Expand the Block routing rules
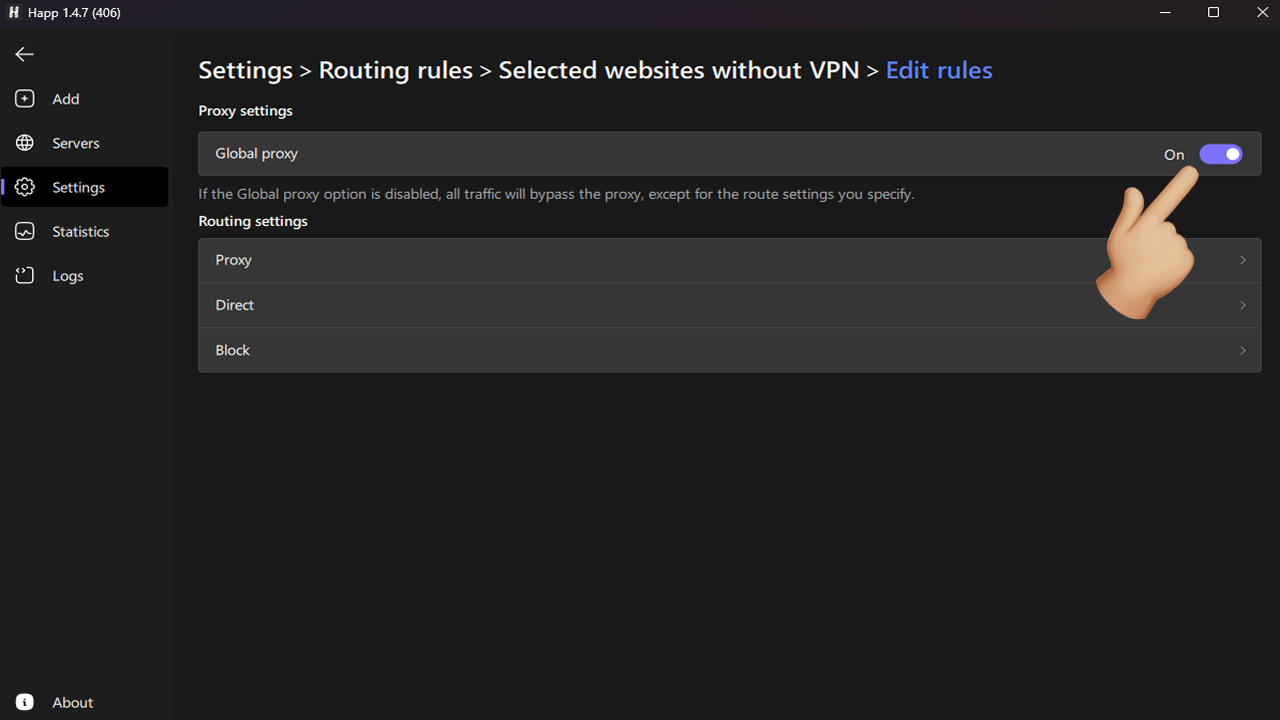1280x720 pixels. click(729, 350)
